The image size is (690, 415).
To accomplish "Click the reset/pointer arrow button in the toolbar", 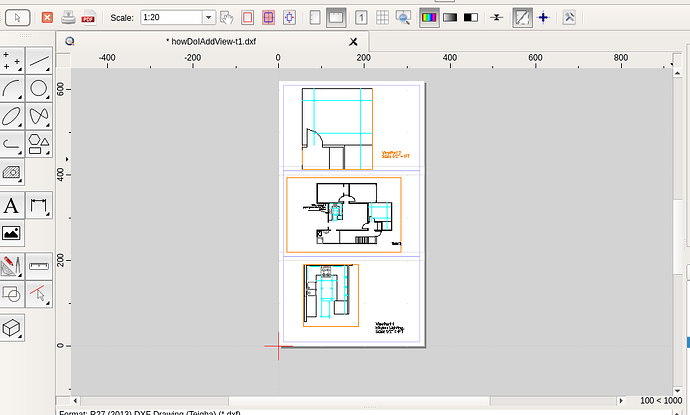I will (x=18, y=18).
